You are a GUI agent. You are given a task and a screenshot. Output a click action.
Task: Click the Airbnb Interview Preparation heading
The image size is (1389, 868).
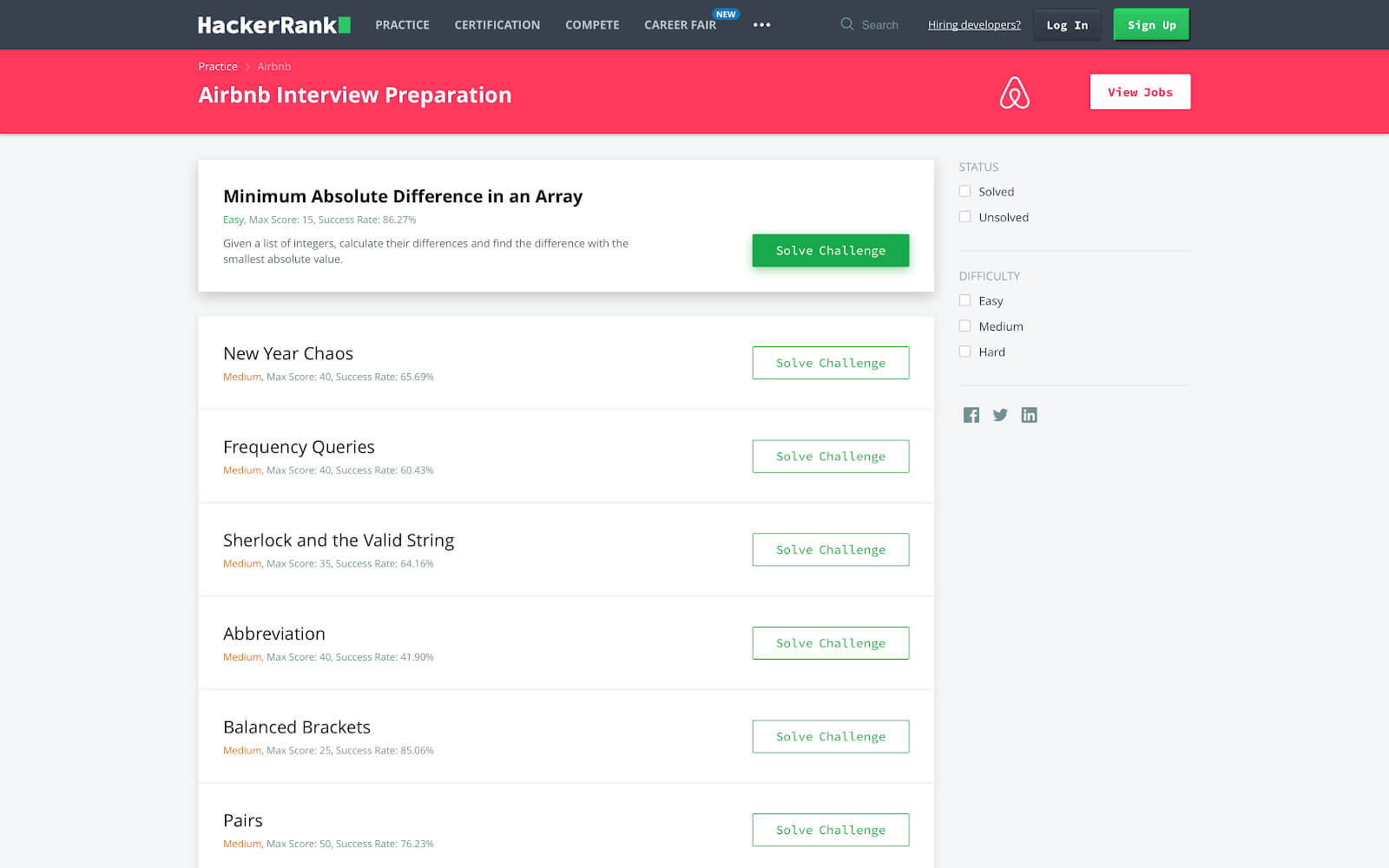[x=355, y=95]
